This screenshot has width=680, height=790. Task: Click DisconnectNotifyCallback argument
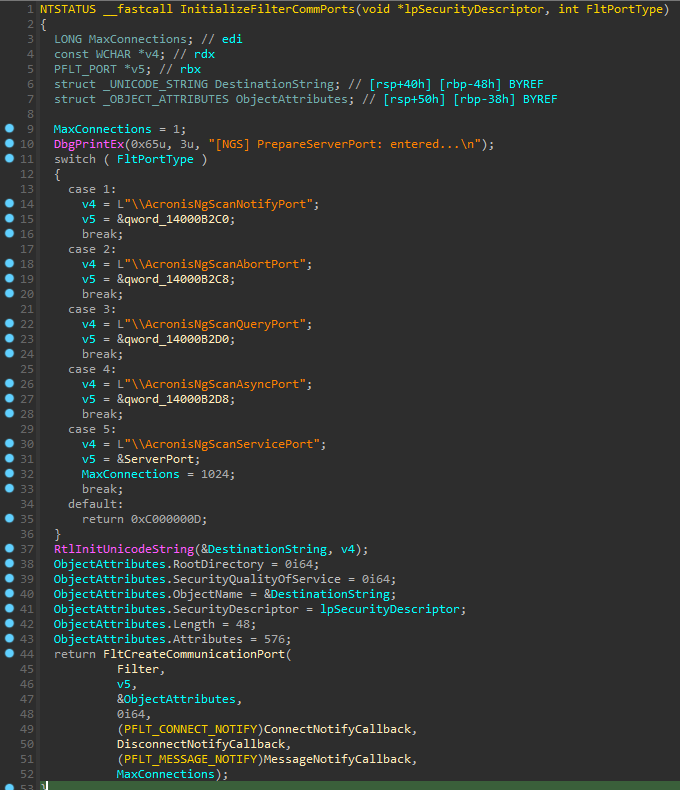point(201,744)
